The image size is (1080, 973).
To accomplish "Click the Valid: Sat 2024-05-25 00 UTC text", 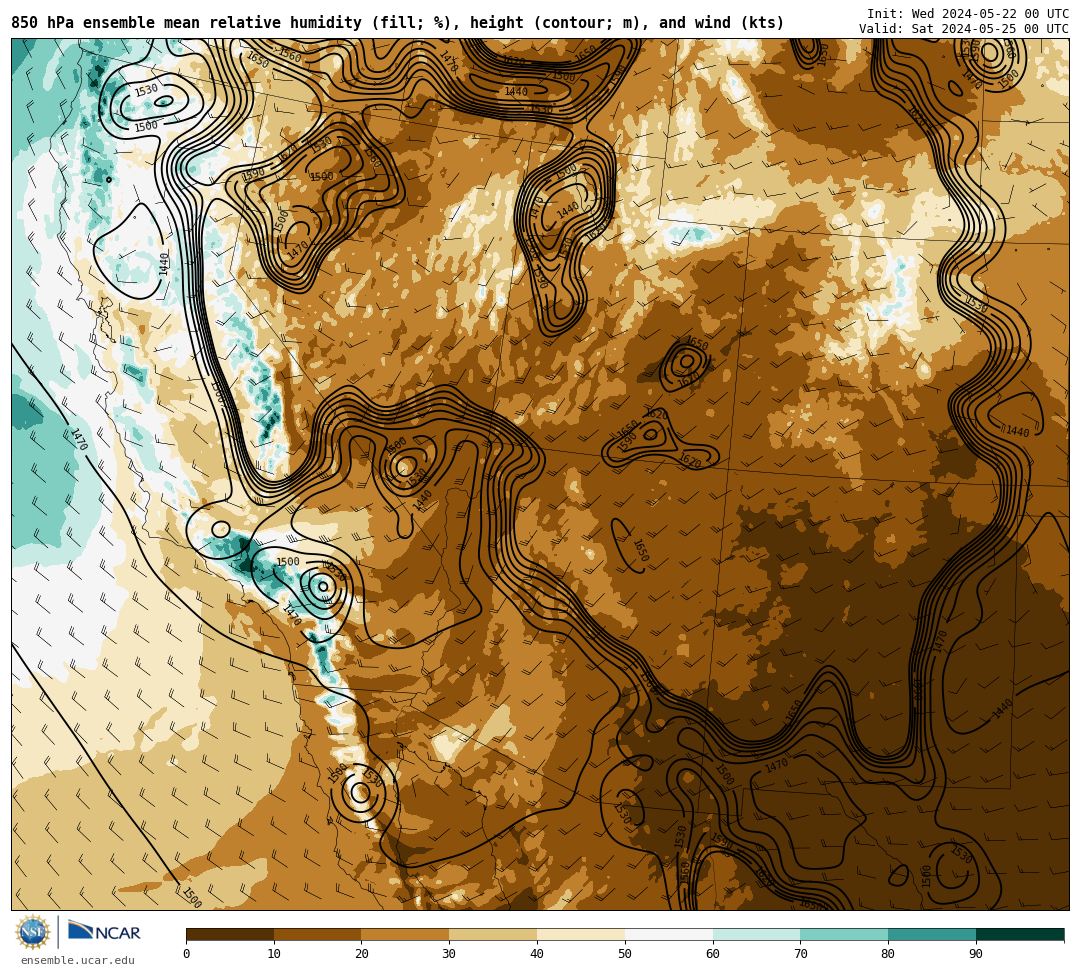I will pyautogui.click(x=964, y=29).
